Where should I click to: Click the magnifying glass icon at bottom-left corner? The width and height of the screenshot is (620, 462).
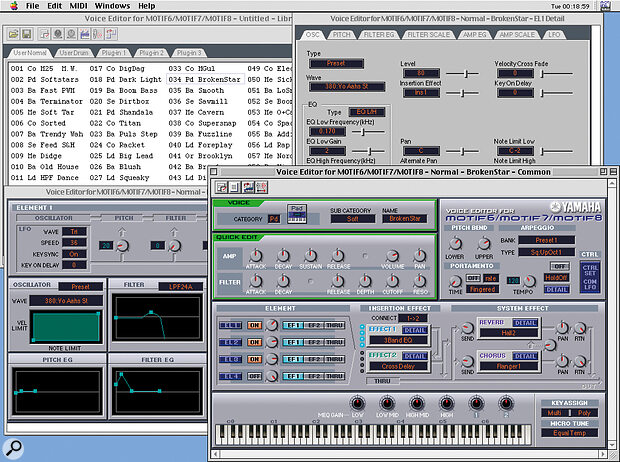coord(13,449)
